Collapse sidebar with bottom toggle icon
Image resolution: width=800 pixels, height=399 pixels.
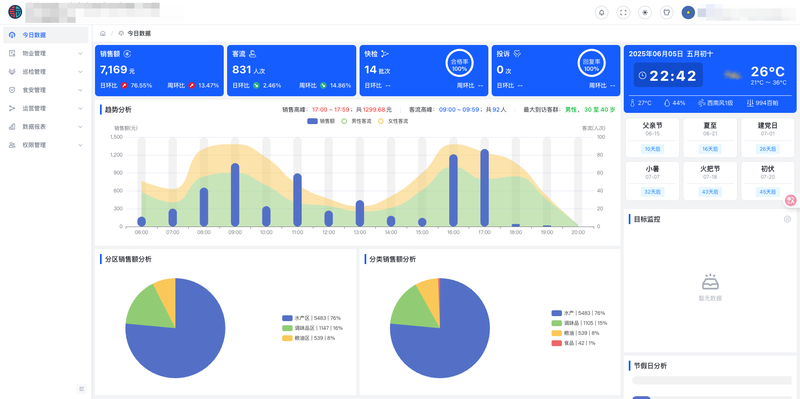[82, 389]
